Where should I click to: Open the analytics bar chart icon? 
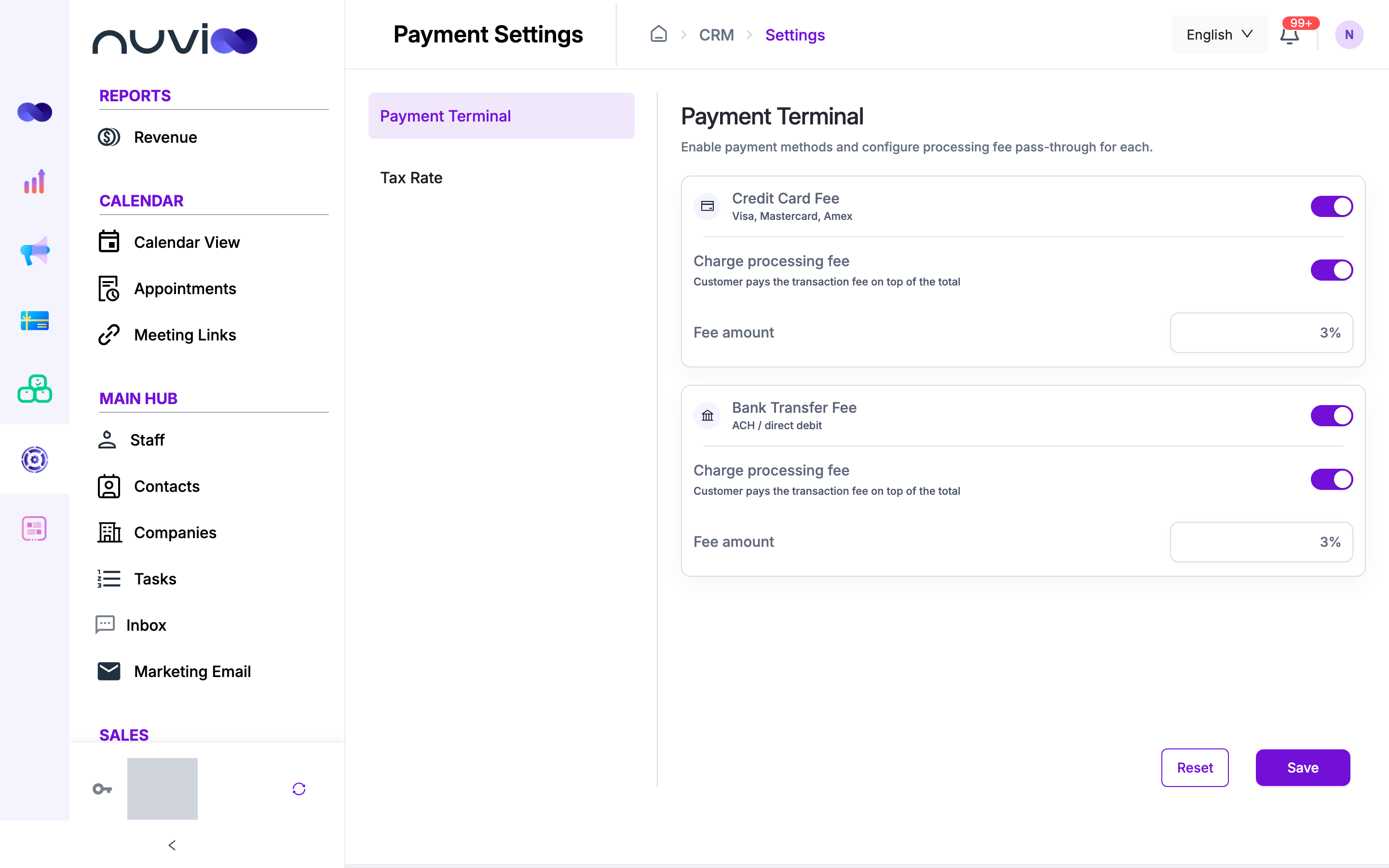click(34, 181)
